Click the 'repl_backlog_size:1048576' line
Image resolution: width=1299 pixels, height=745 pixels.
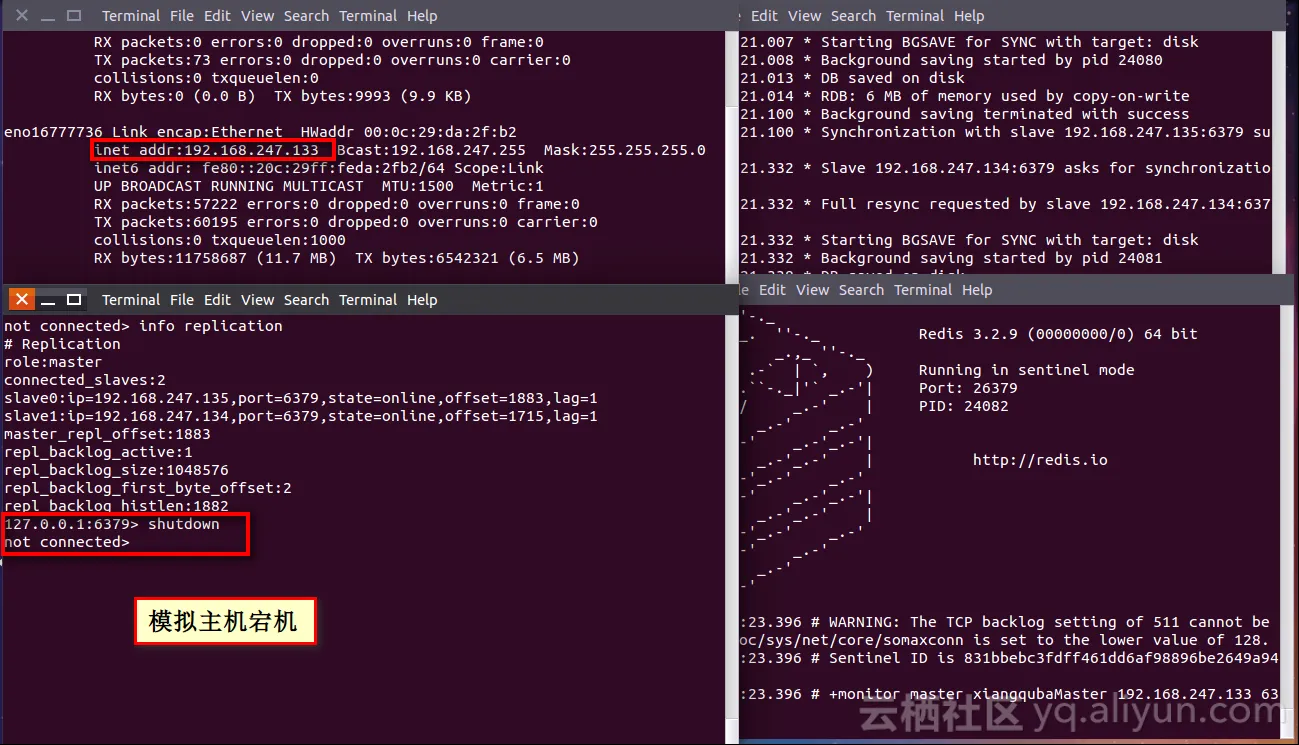[x=116, y=470]
